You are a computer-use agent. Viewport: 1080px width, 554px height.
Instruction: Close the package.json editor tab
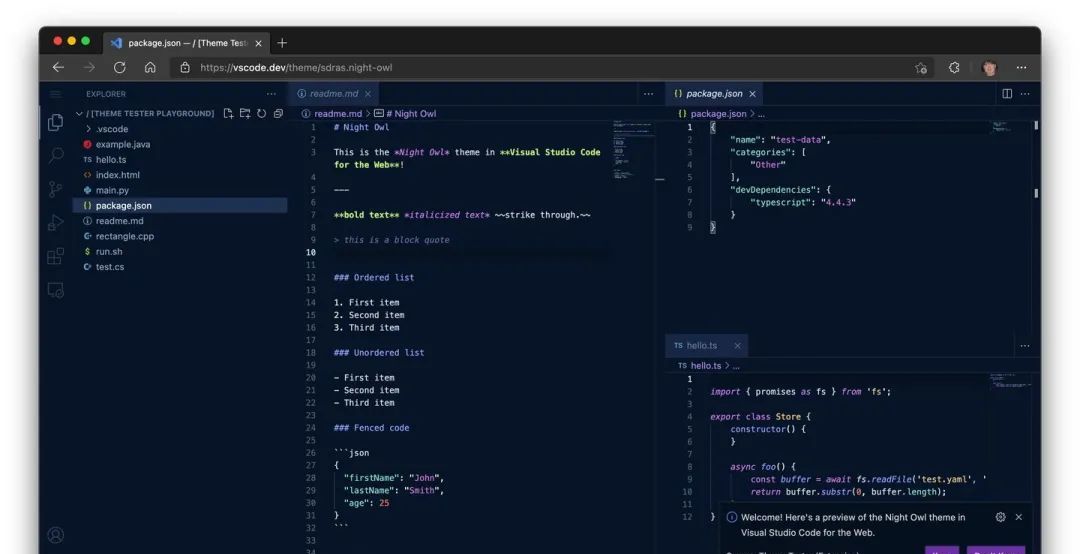tap(752, 94)
